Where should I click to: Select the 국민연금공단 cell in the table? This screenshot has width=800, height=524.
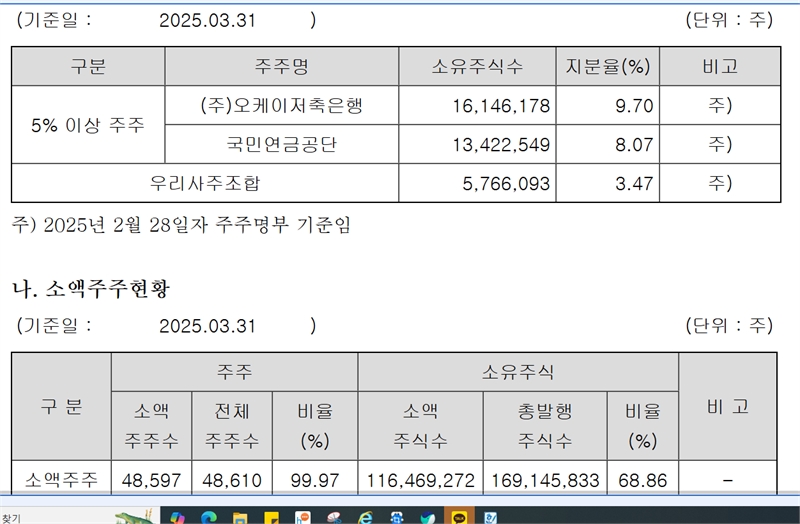(281, 145)
